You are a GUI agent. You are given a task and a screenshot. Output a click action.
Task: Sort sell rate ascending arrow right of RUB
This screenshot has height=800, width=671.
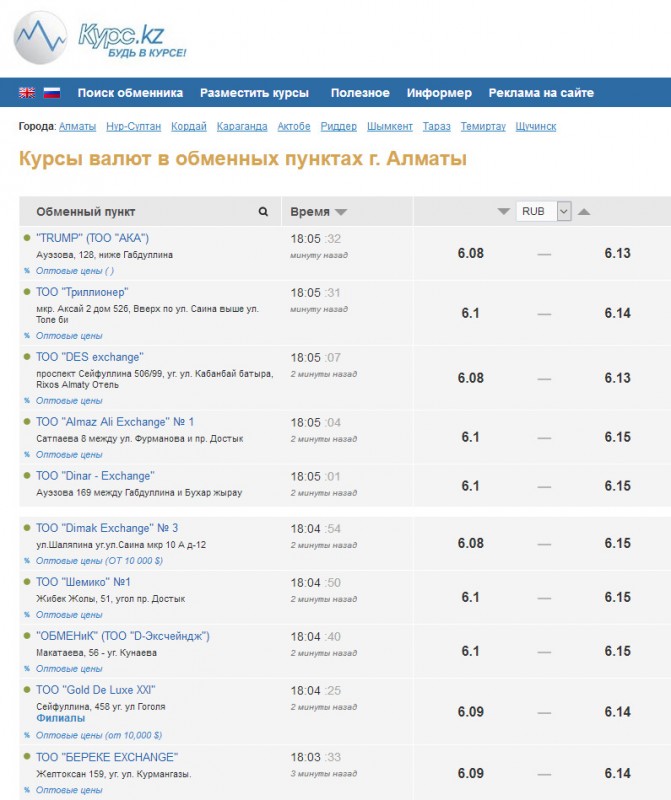(x=584, y=212)
